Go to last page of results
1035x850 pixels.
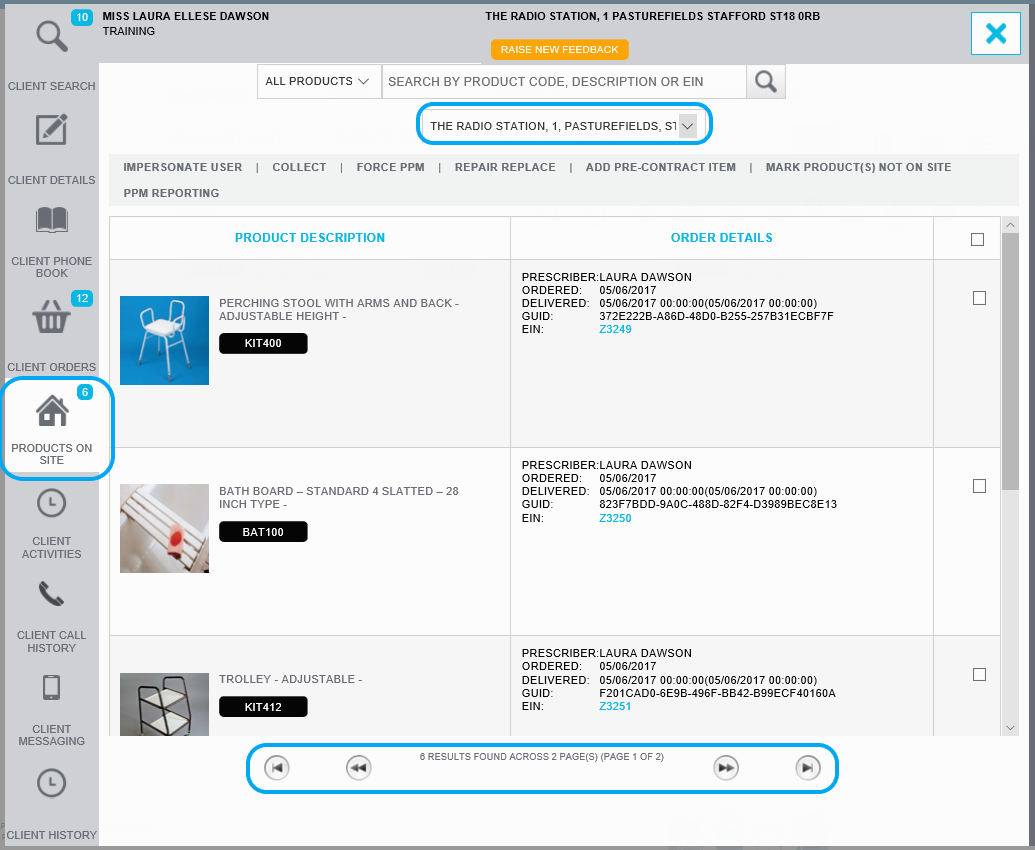click(807, 768)
